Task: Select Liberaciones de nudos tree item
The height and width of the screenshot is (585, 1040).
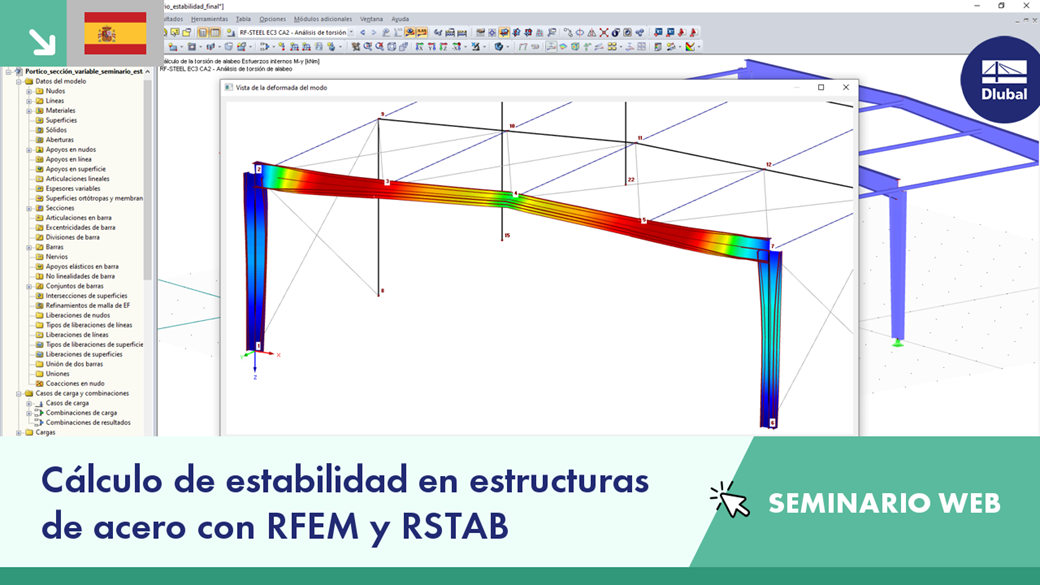Action: coord(78,315)
